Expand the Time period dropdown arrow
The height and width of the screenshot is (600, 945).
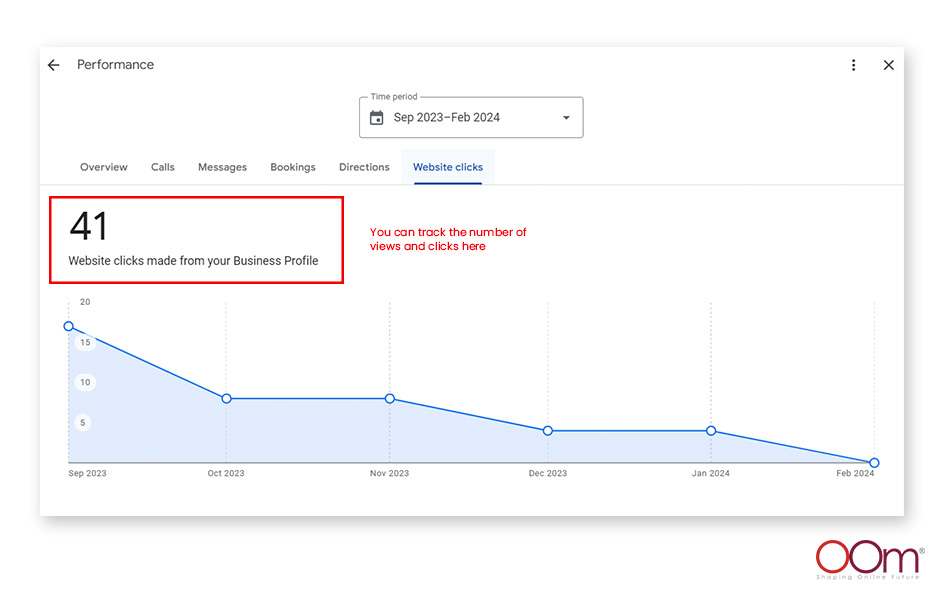pyautogui.click(x=566, y=118)
